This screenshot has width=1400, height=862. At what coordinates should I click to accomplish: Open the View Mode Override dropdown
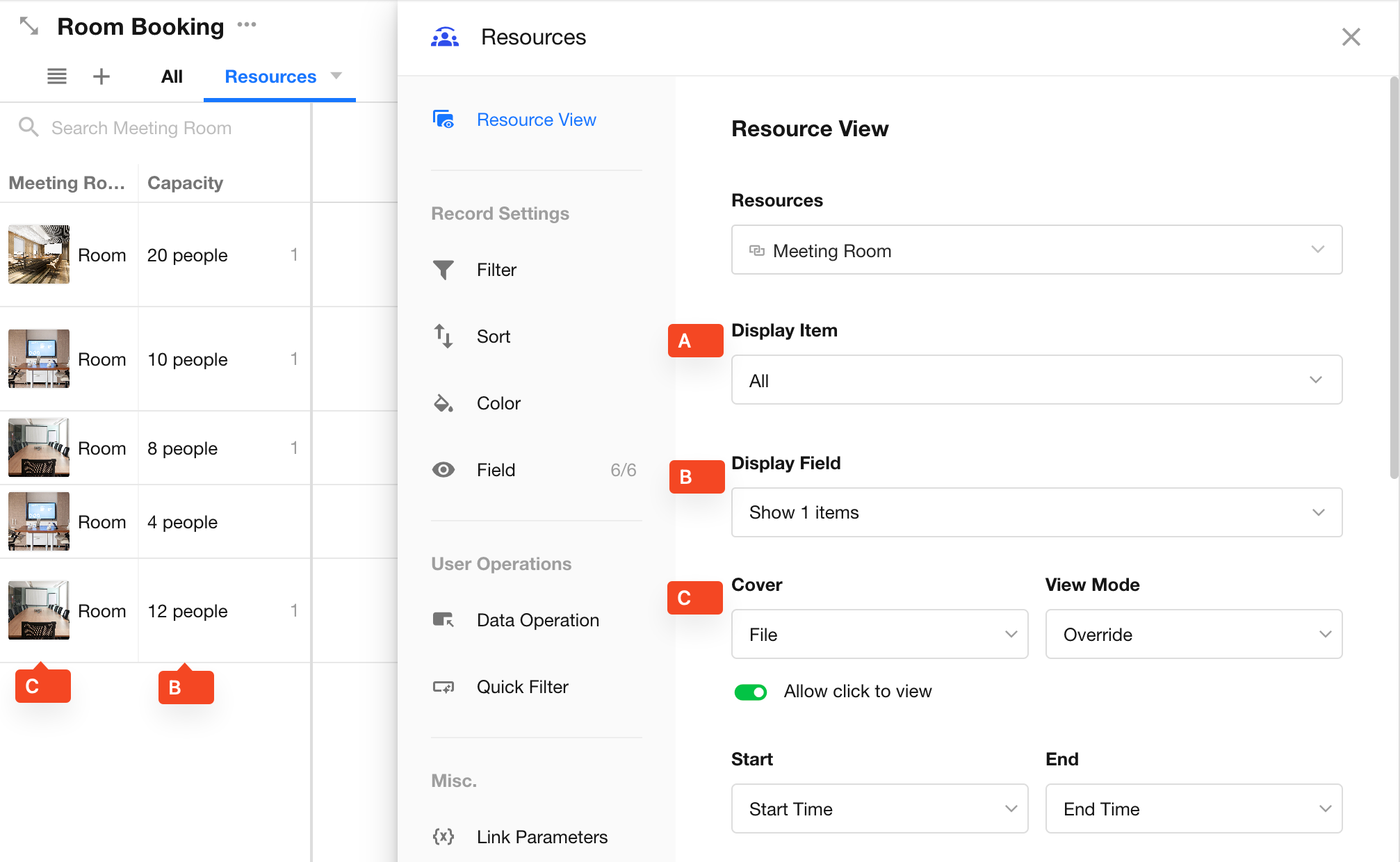coord(1193,634)
